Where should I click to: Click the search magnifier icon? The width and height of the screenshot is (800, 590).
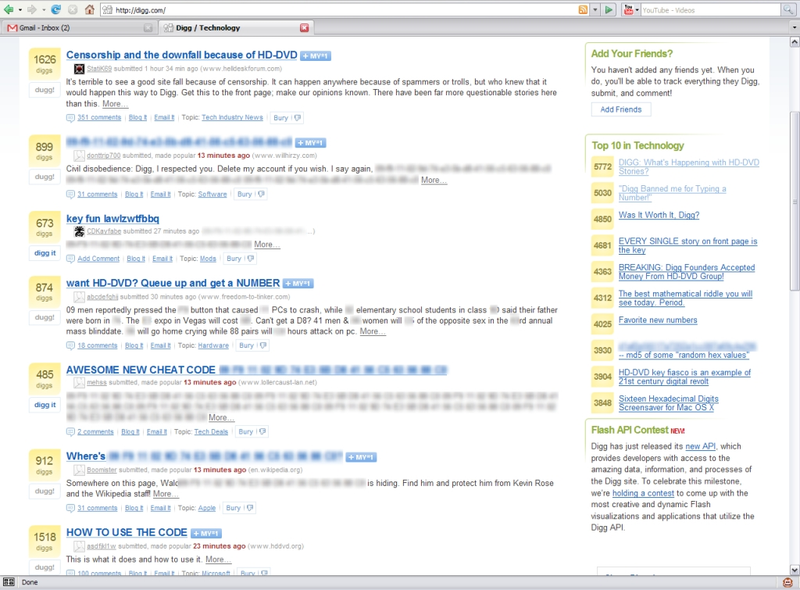click(x=788, y=10)
